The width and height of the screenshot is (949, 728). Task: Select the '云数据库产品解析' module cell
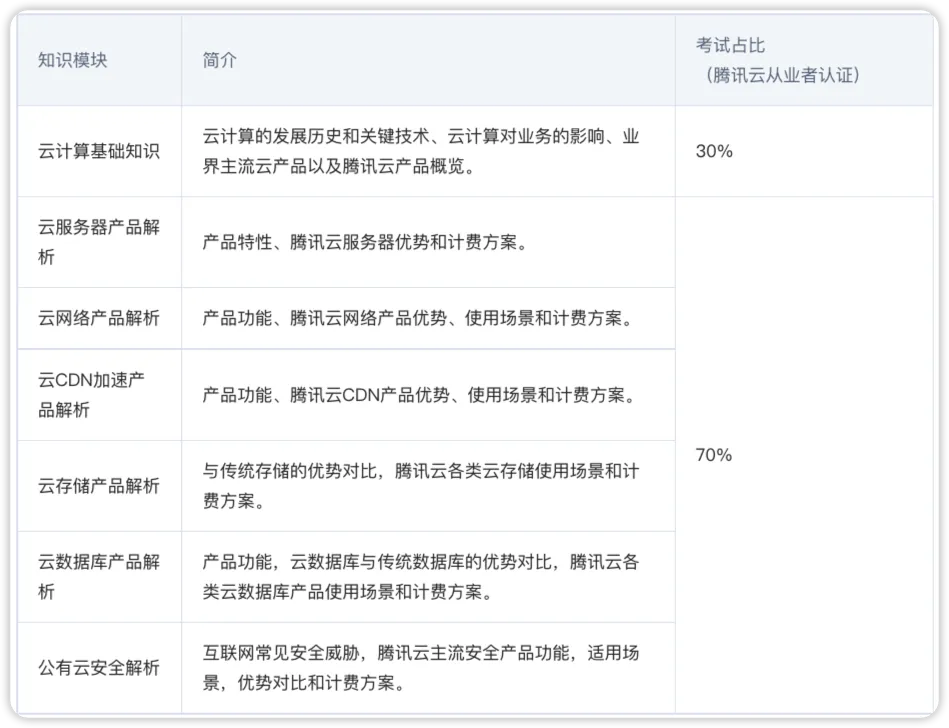click(x=99, y=577)
